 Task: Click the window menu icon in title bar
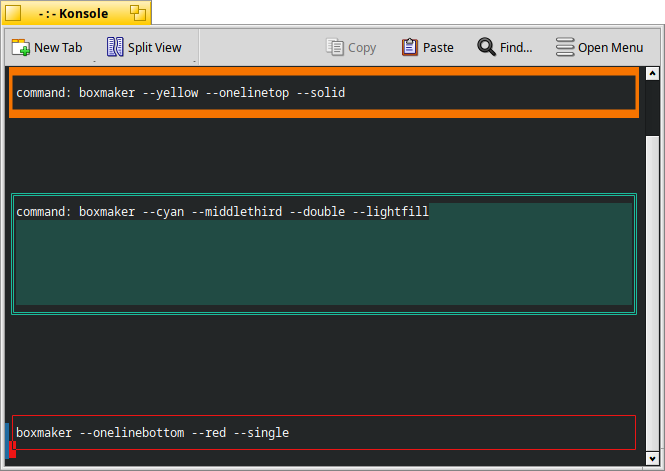pos(13,13)
